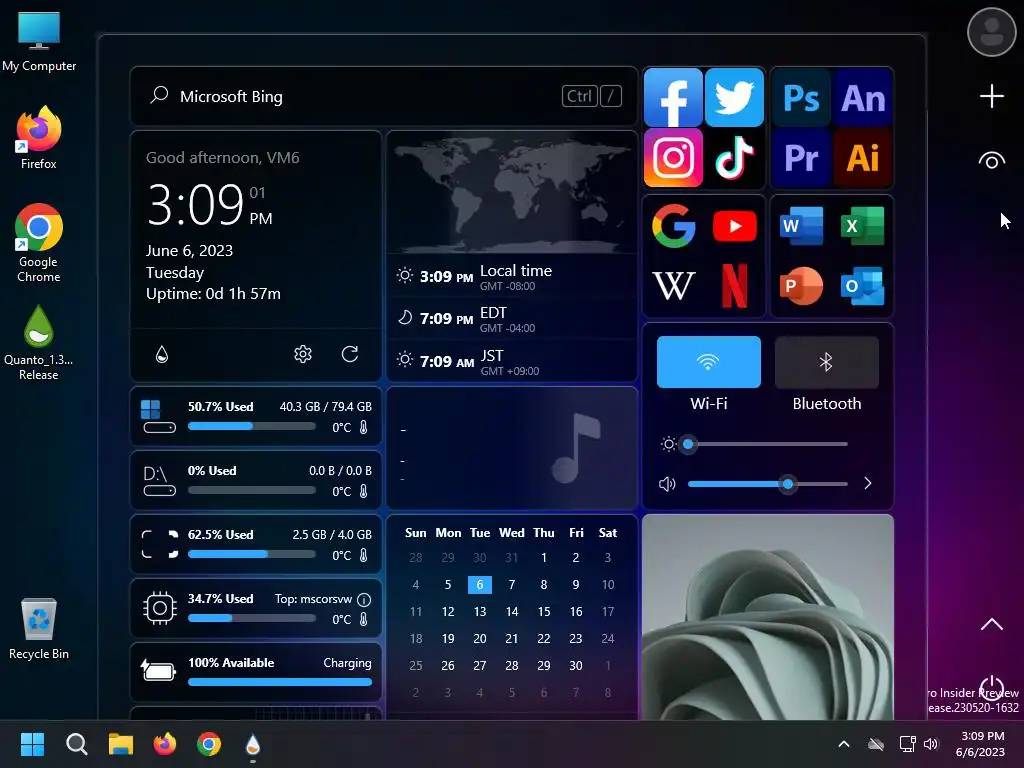Adjust the brightness slider

click(x=767, y=444)
